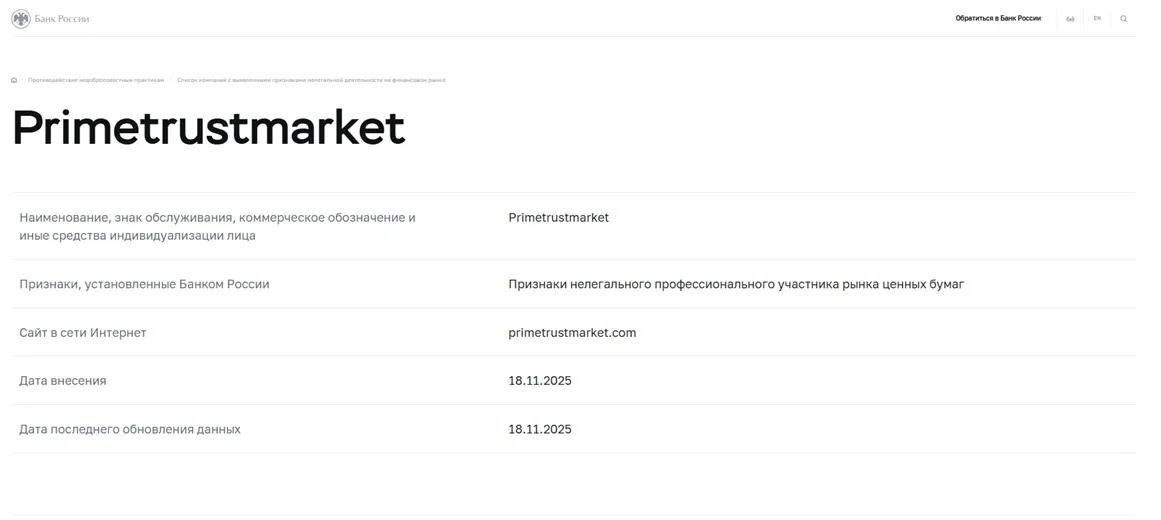
Task: Go to homepage via breadcrumb house icon
Action: pyautogui.click(x=14, y=80)
